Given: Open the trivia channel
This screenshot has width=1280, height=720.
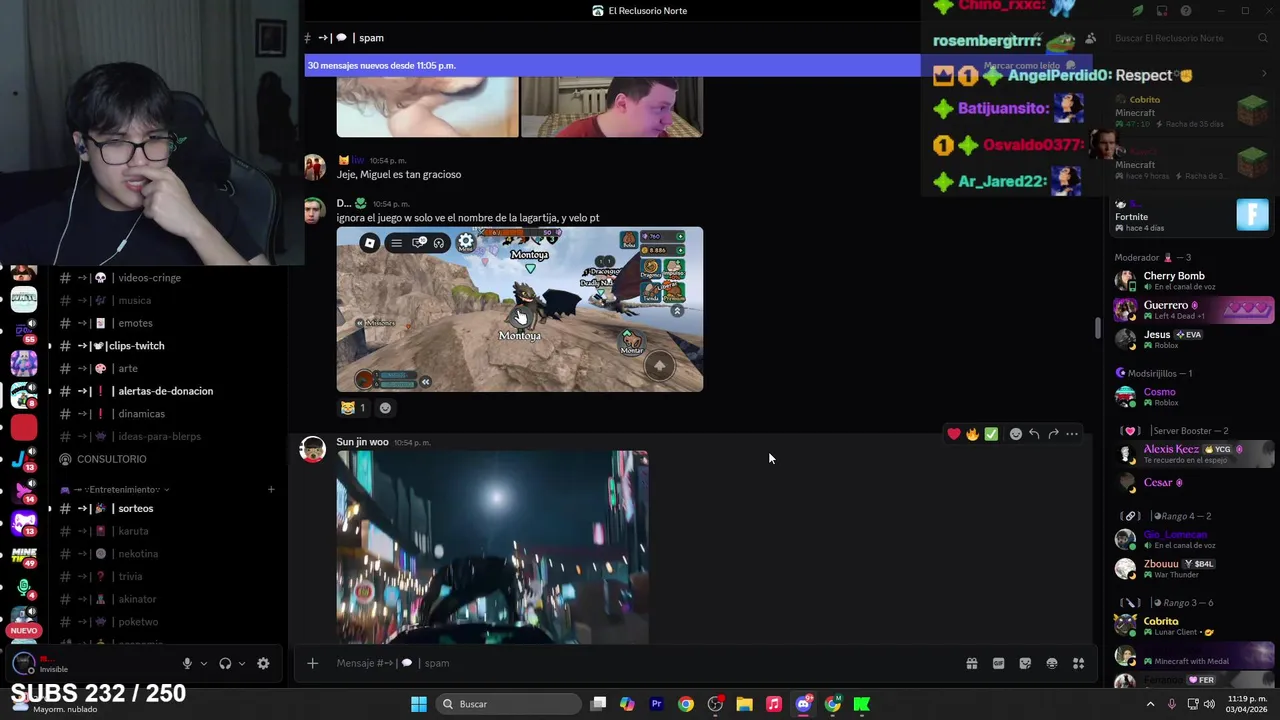Looking at the screenshot, I should click(x=130, y=577).
